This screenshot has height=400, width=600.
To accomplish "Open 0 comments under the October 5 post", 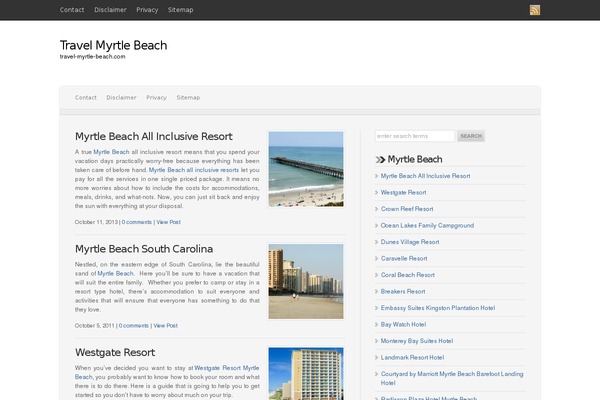I will [134, 326].
